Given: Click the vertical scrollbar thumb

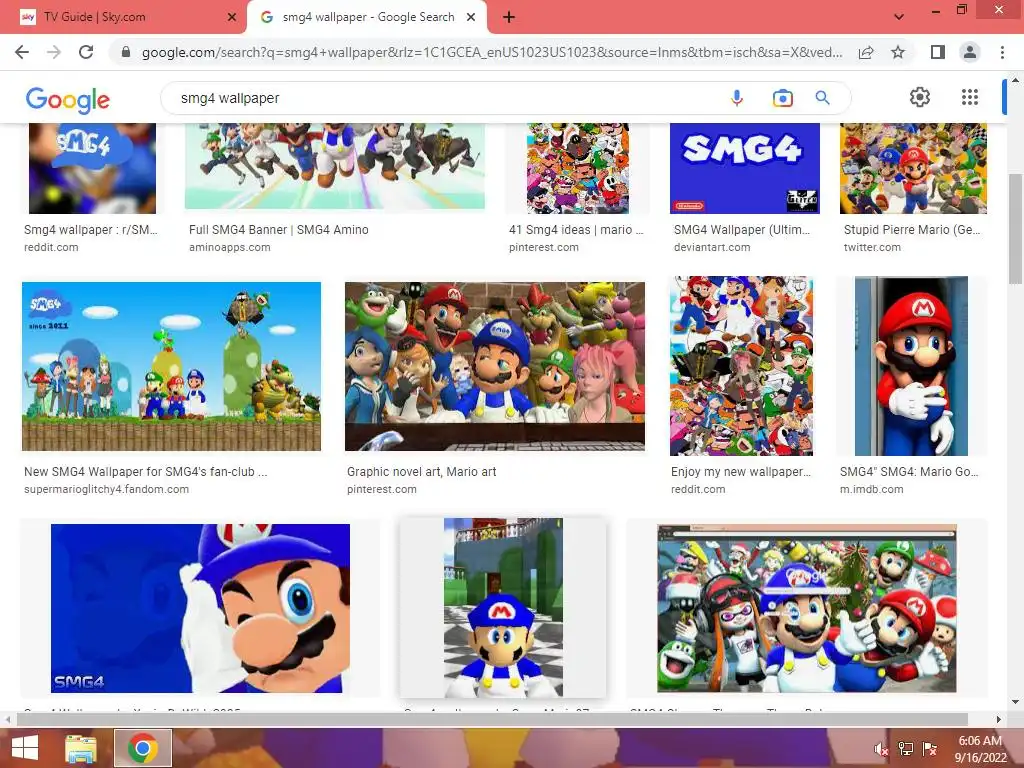Looking at the screenshot, I should tap(1015, 229).
